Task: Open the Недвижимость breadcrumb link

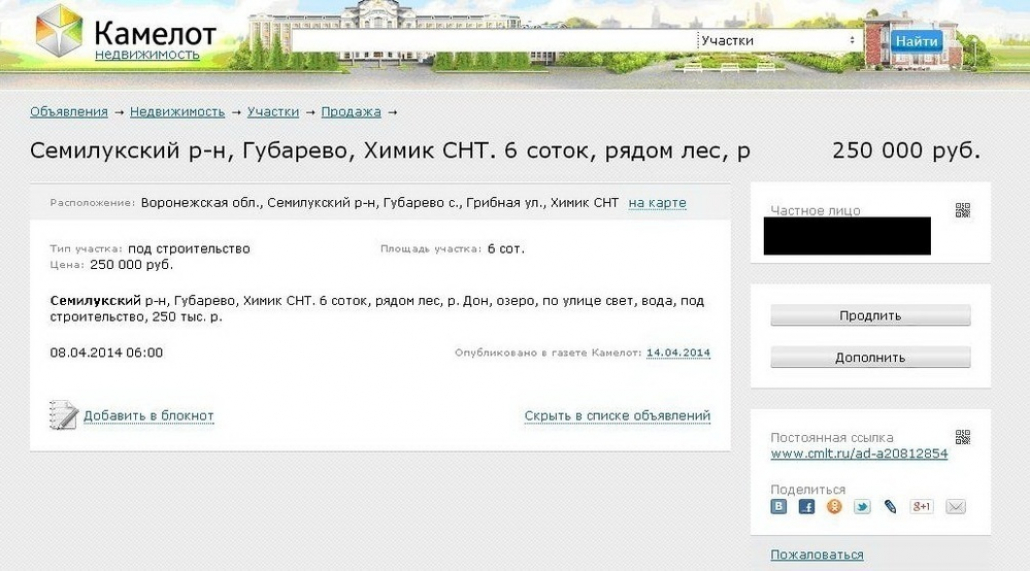Action: click(x=177, y=112)
